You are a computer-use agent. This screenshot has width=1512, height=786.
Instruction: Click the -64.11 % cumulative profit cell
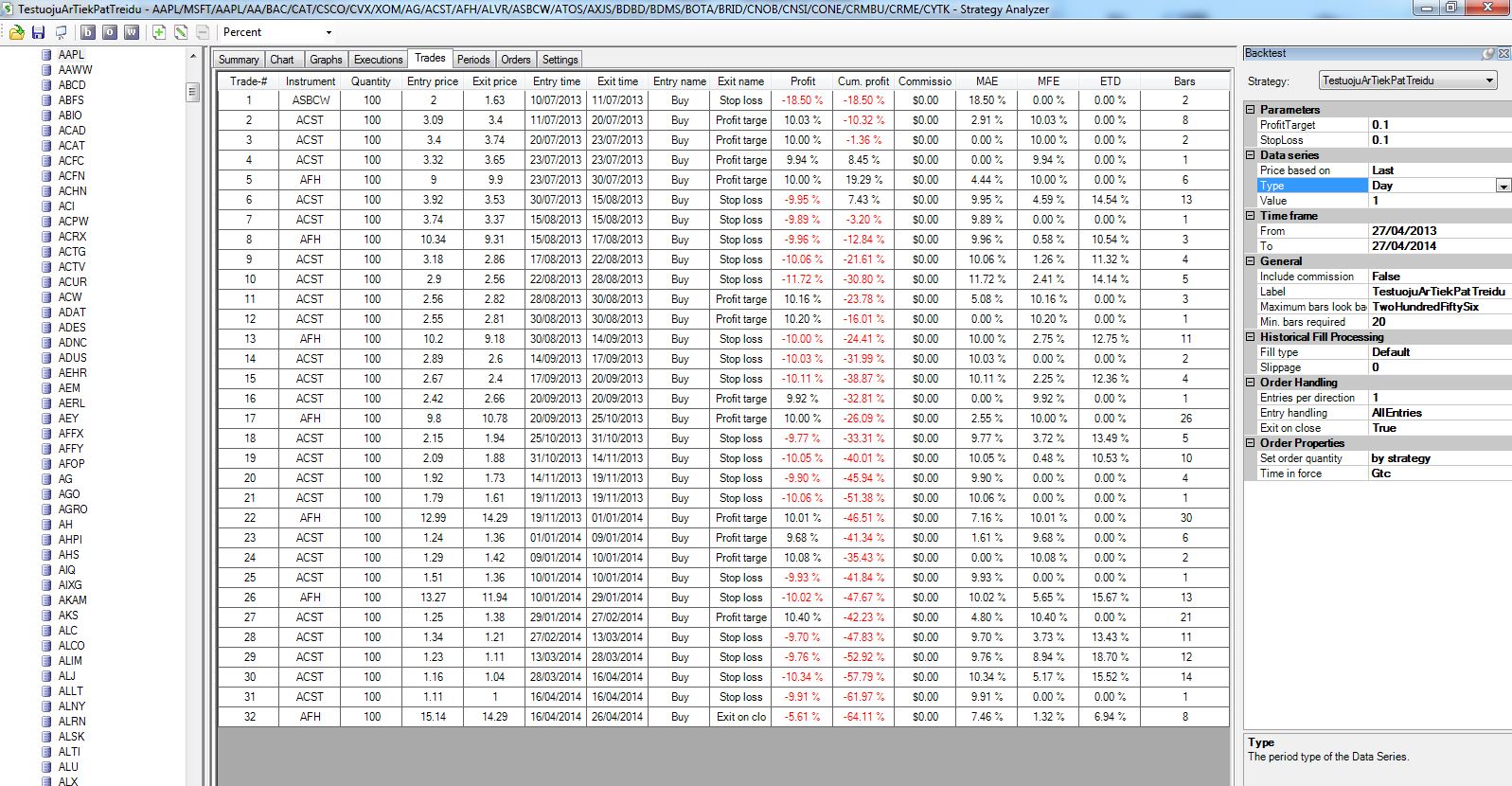(863, 717)
